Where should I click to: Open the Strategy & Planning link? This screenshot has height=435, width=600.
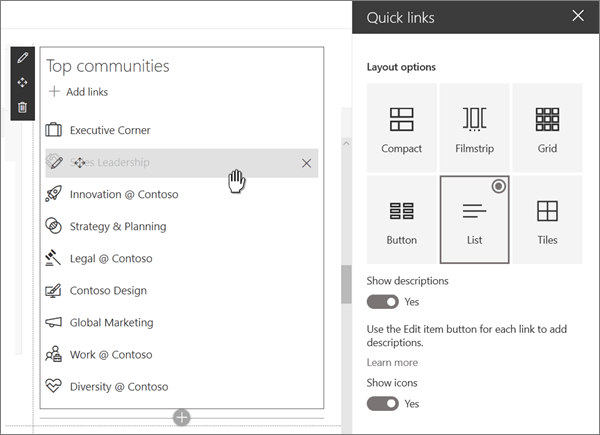click(118, 226)
